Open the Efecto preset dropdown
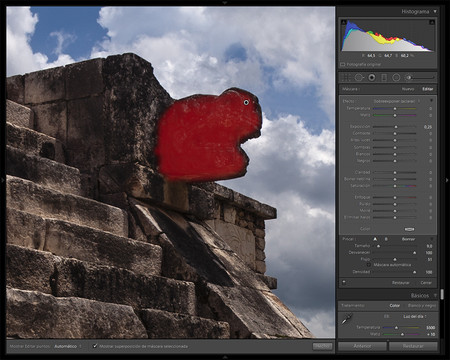The width and height of the screenshot is (450, 360). [396, 101]
